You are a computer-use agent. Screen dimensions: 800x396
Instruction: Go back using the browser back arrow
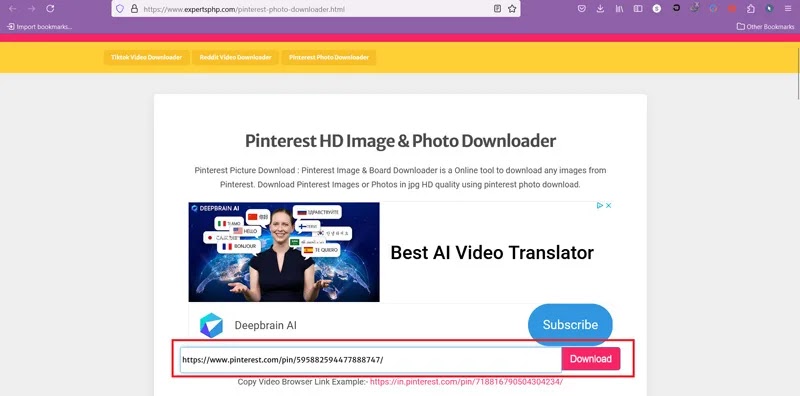[13, 9]
